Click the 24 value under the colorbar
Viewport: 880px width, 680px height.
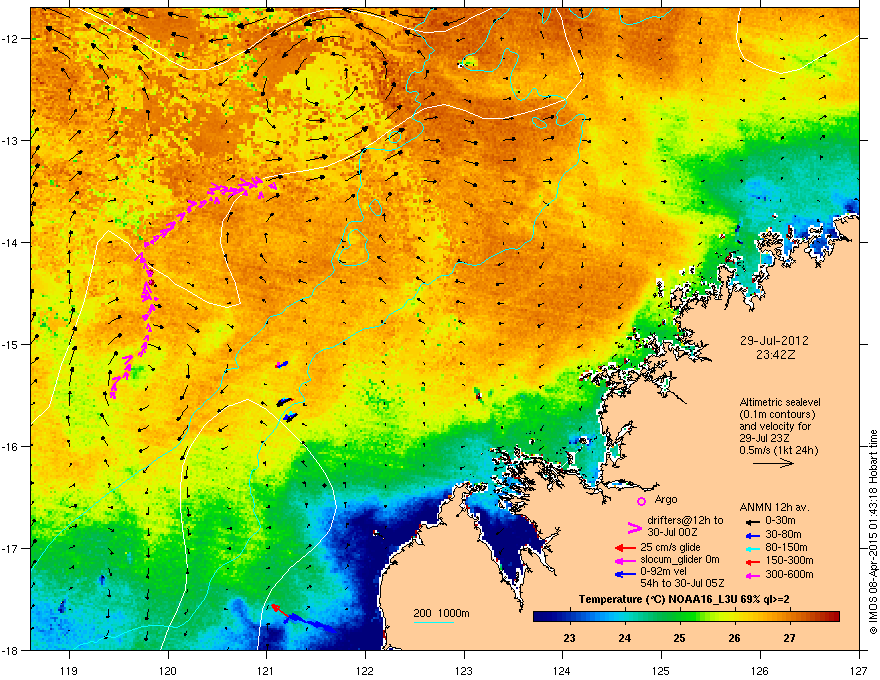[x=625, y=638]
